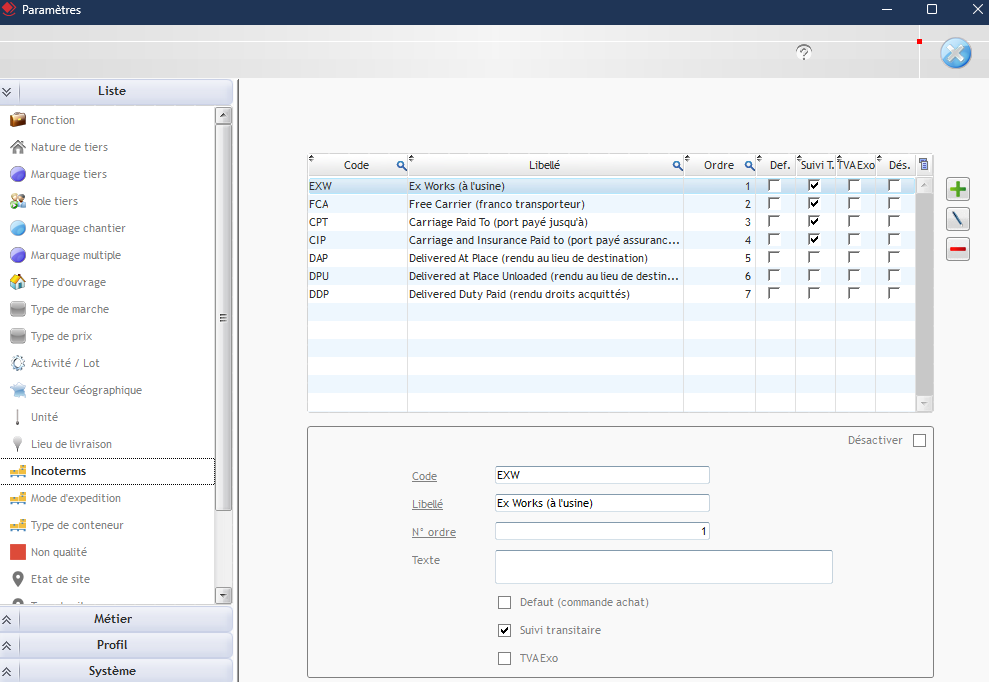
Task: Click the blue pencil edit button
Action: click(958, 219)
